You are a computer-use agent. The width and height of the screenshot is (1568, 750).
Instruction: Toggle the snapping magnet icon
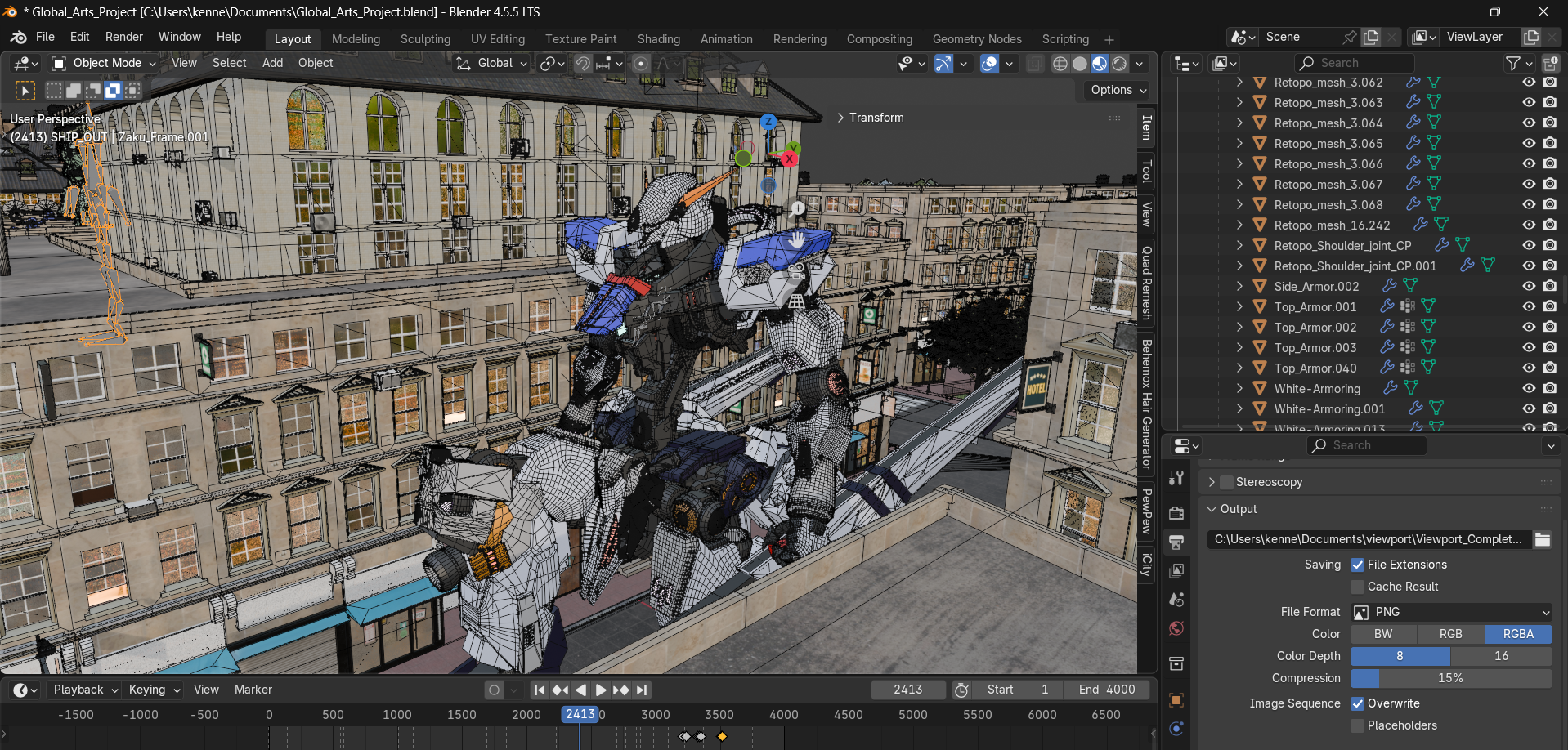click(583, 64)
